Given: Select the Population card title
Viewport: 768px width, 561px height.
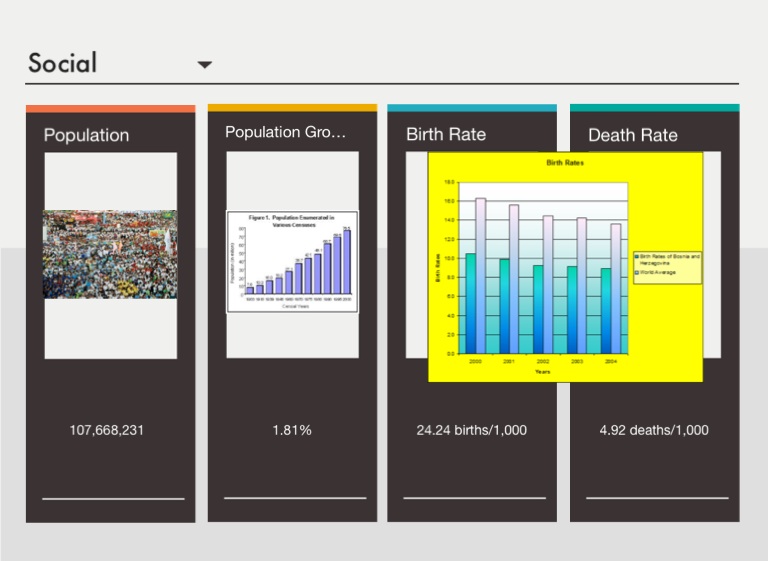Looking at the screenshot, I should tap(86, 135).
